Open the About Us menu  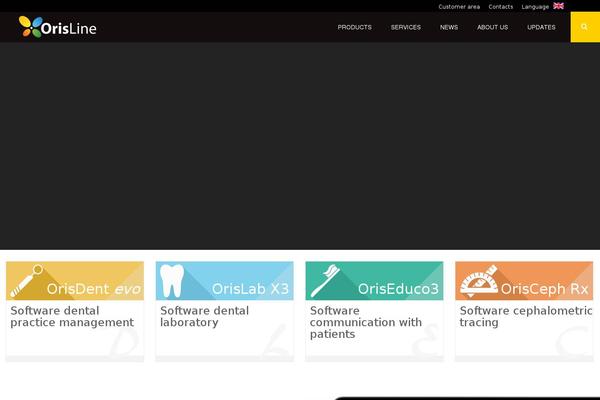(492, 27)
